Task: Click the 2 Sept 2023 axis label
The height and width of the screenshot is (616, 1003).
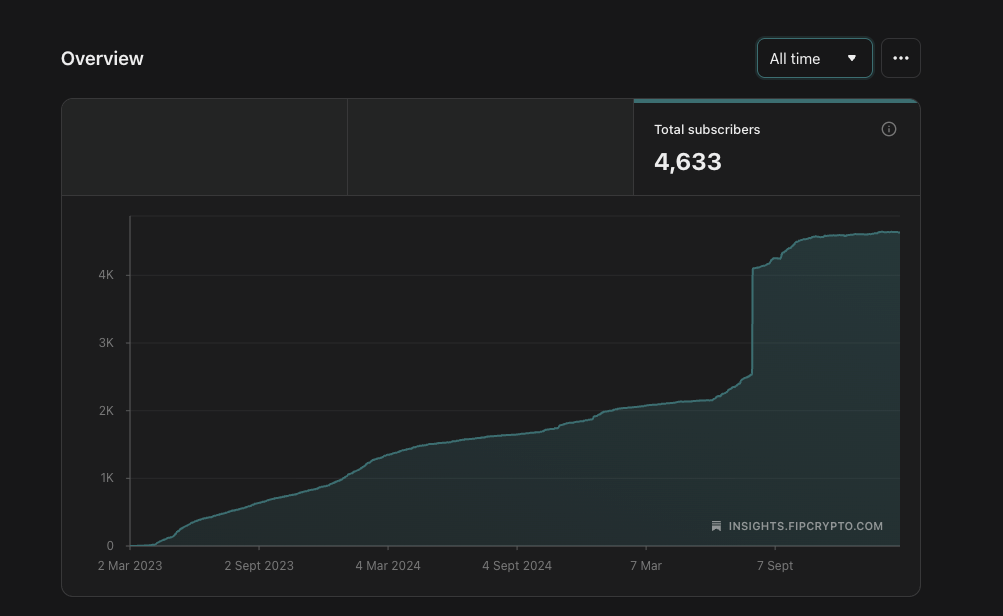Action: pyautogui.click(x=259, y=566)
